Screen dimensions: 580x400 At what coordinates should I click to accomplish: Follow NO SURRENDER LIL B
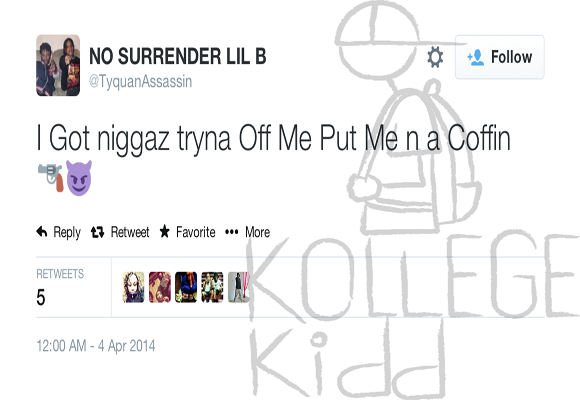[x=499, y=57]
